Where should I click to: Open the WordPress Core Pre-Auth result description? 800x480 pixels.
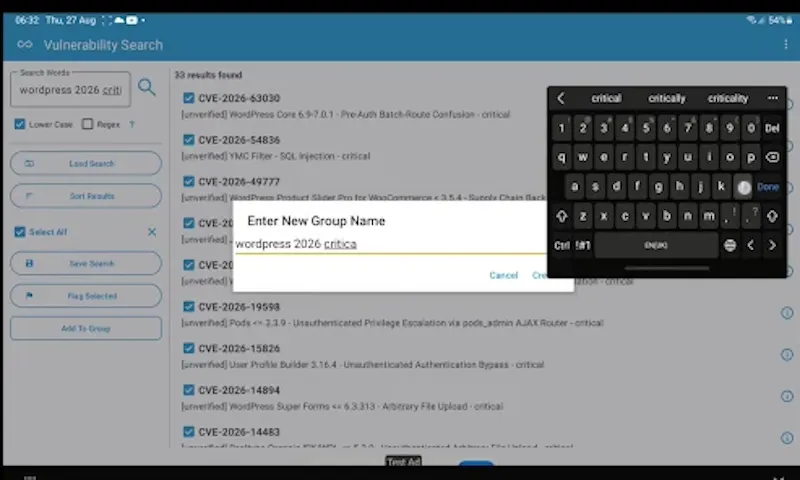pos(345,114)
